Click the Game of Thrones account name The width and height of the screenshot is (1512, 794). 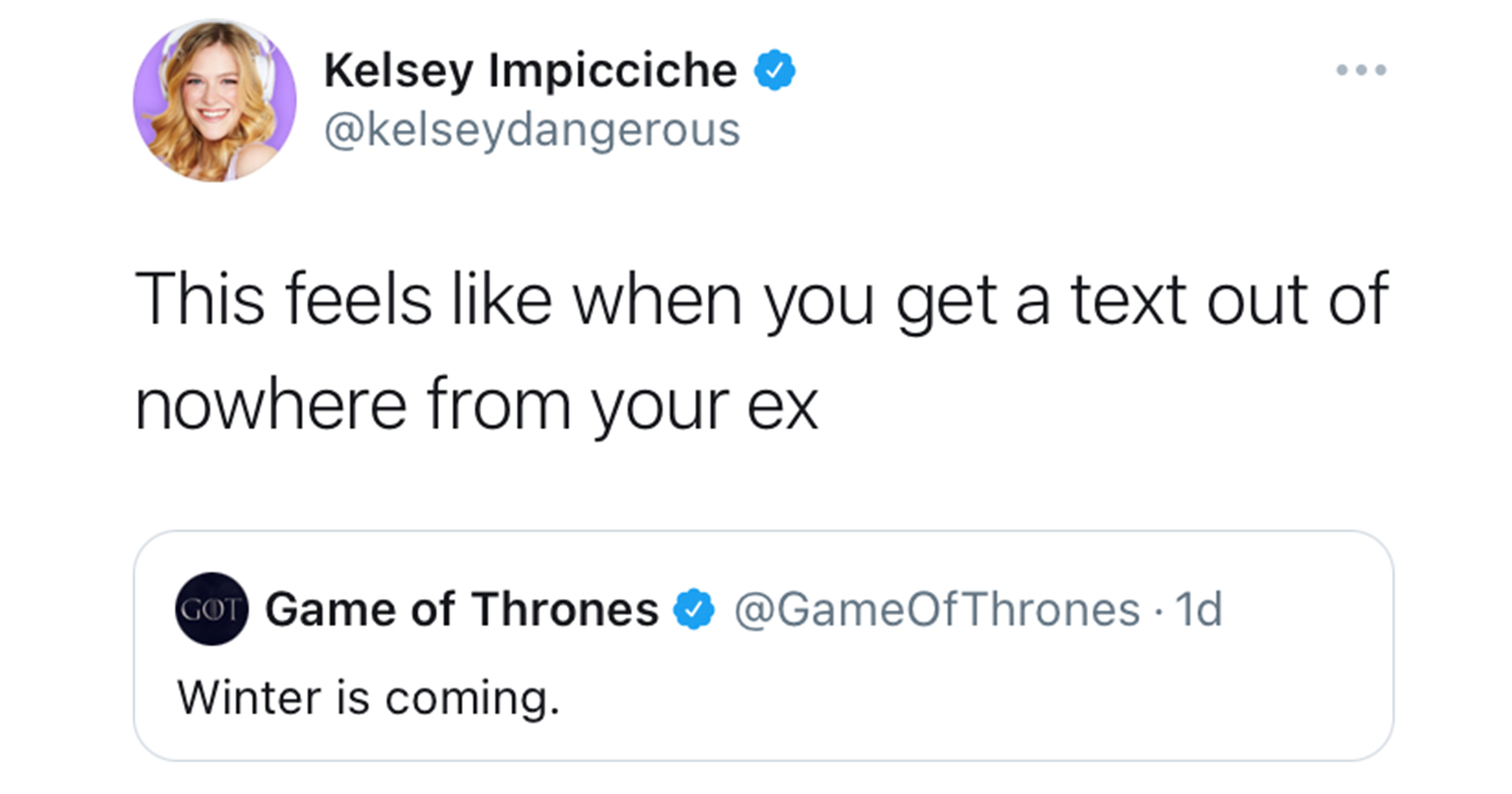tap(461, 609)
